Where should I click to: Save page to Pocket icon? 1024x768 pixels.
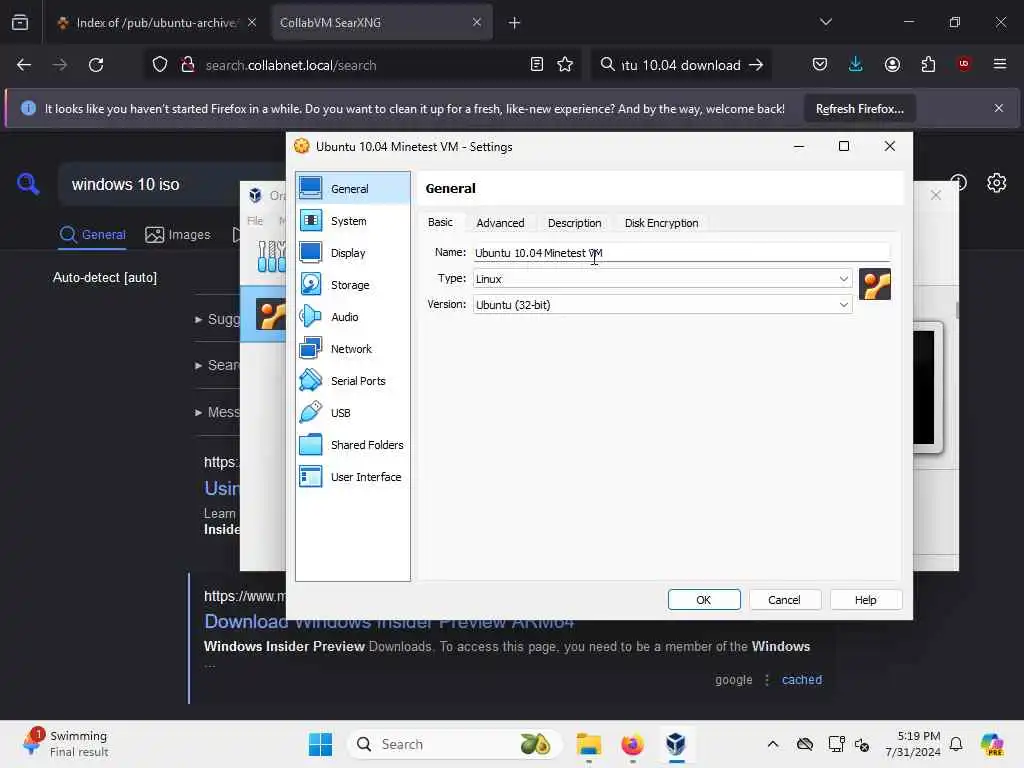(x=820, y=65)
